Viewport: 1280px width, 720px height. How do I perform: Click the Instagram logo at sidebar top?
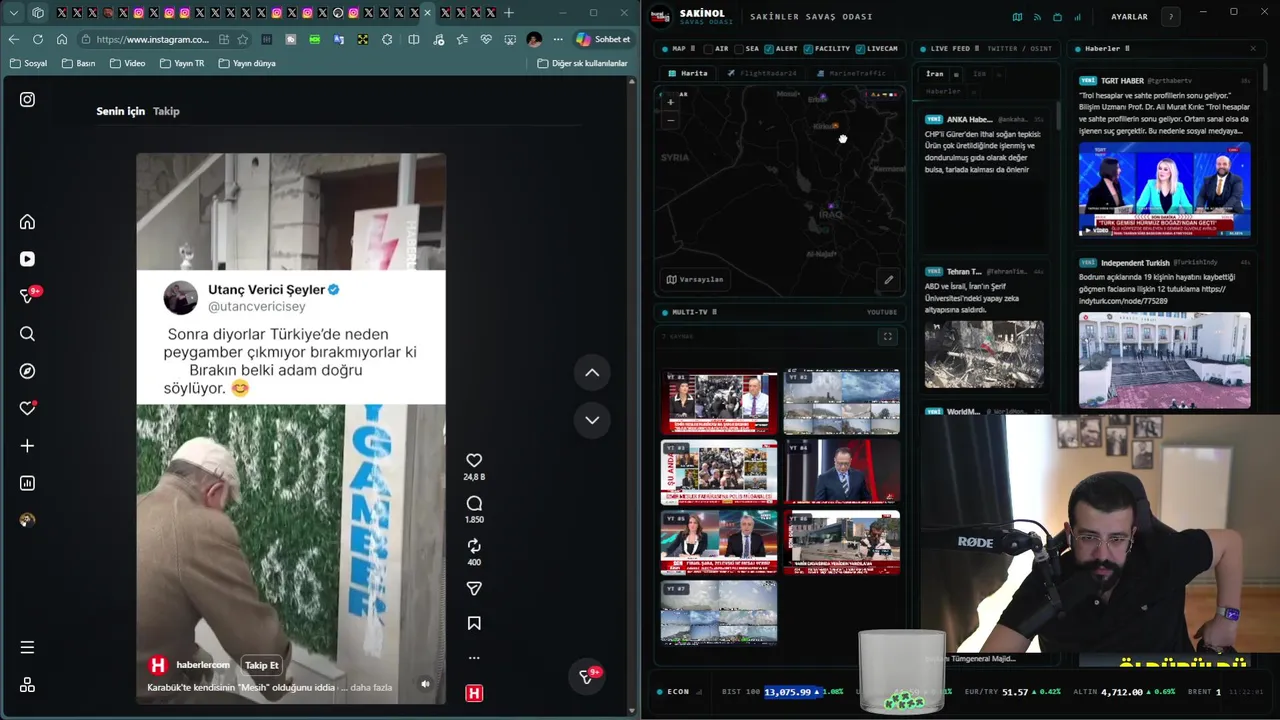(x=27, y=99)
